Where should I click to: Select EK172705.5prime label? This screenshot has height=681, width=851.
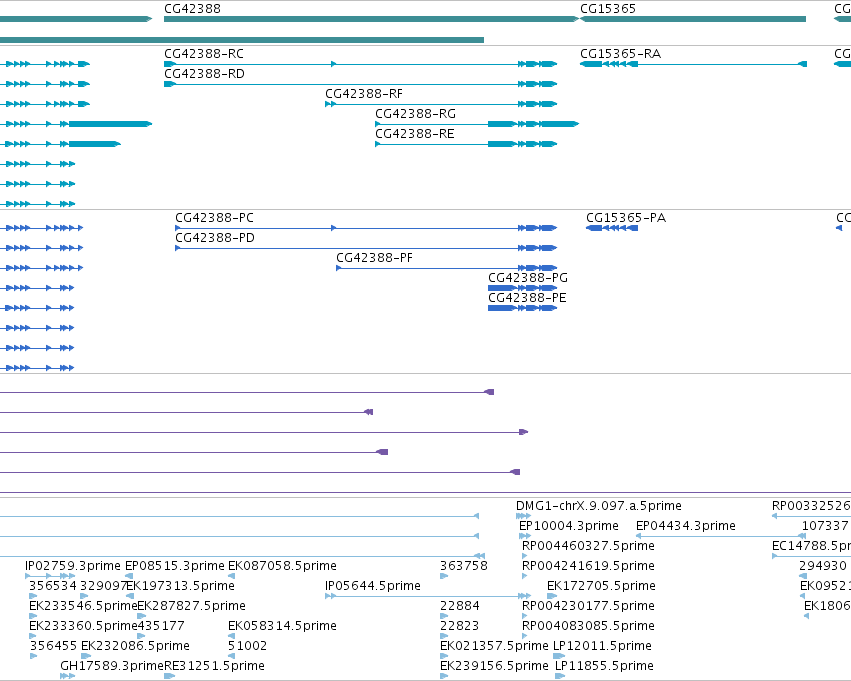pos(601,586)
